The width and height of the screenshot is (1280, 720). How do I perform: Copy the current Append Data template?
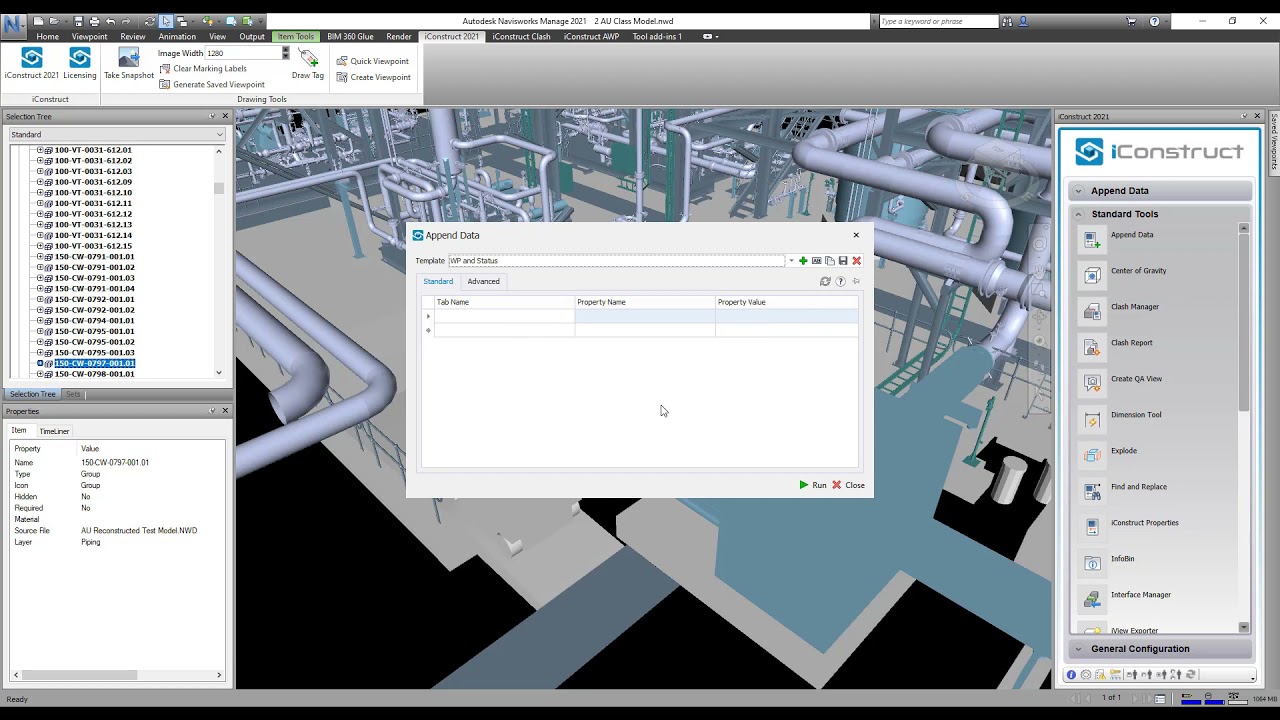click(x=829, y=261)
